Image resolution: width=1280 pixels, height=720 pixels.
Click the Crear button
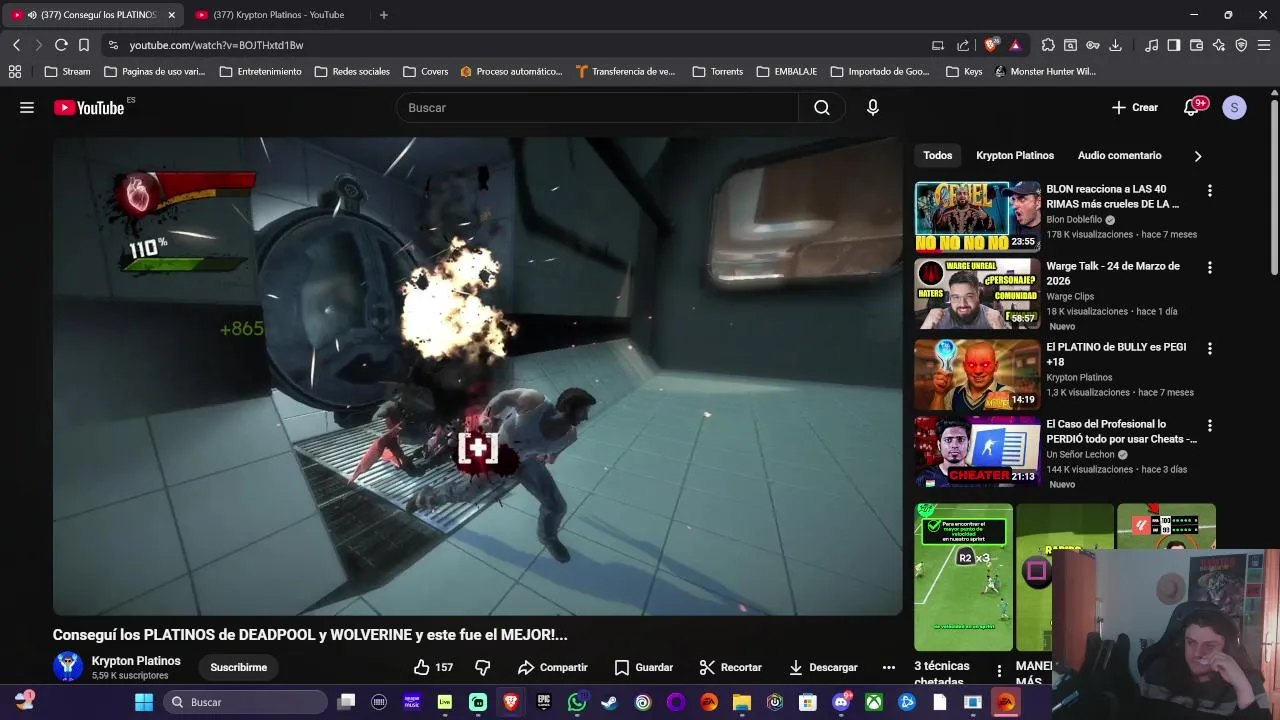pos(1134,108)
